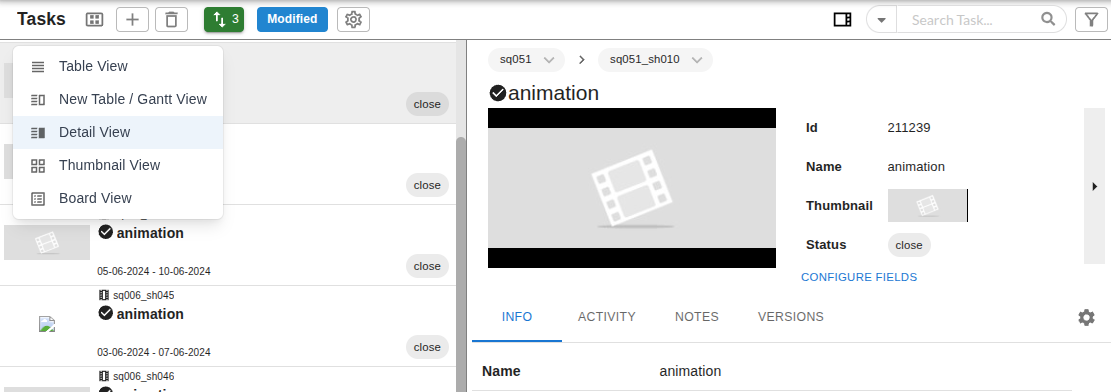Click the 03-06-2024 - 07-06-2024 date range
Image resolution: width=1111 pixels, height=392 pixels.
pos(154,352)
